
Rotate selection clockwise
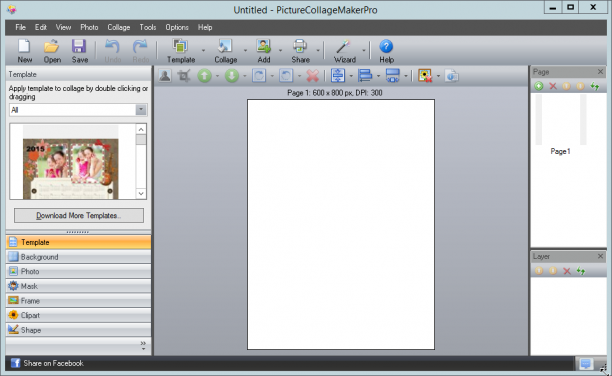coord(259,75)
